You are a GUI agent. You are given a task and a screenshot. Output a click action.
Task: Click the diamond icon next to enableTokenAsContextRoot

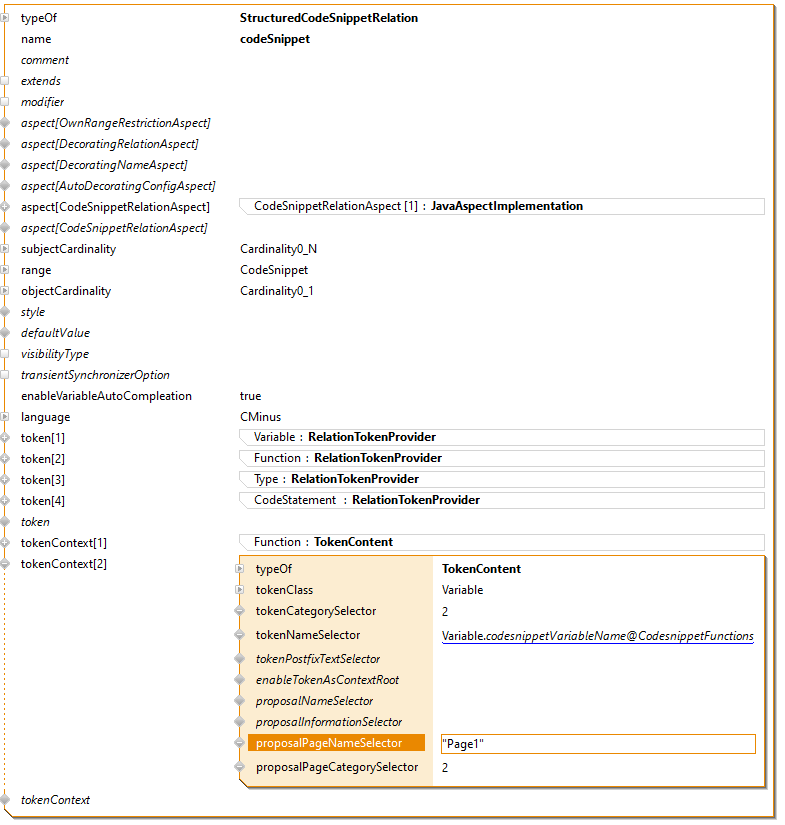(x=240, y=680)
